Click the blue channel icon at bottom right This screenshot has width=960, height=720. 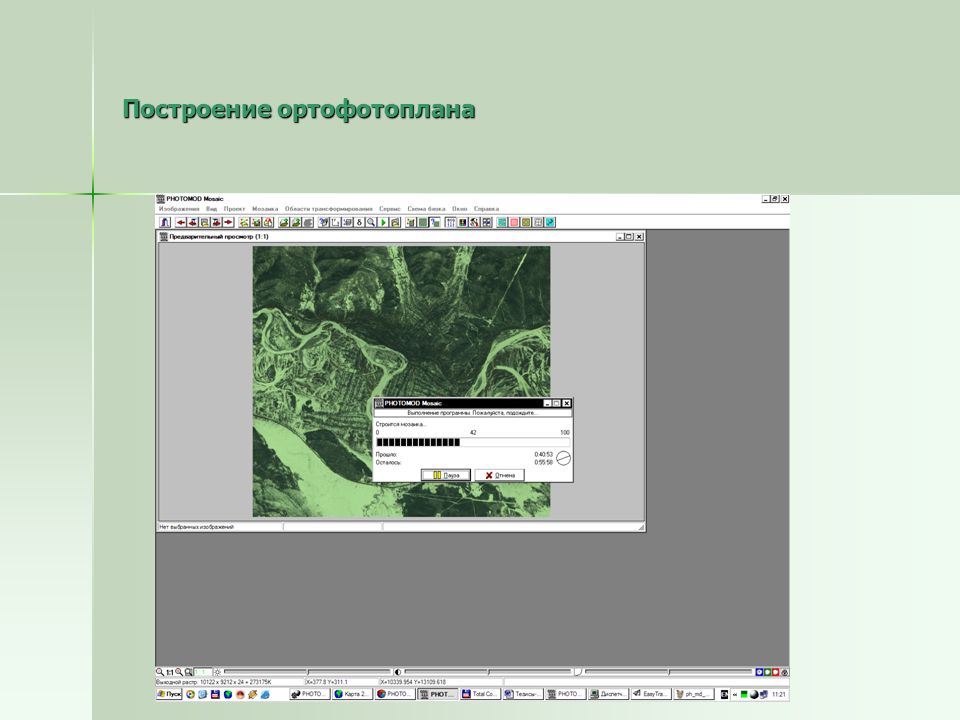pos(759,672)
